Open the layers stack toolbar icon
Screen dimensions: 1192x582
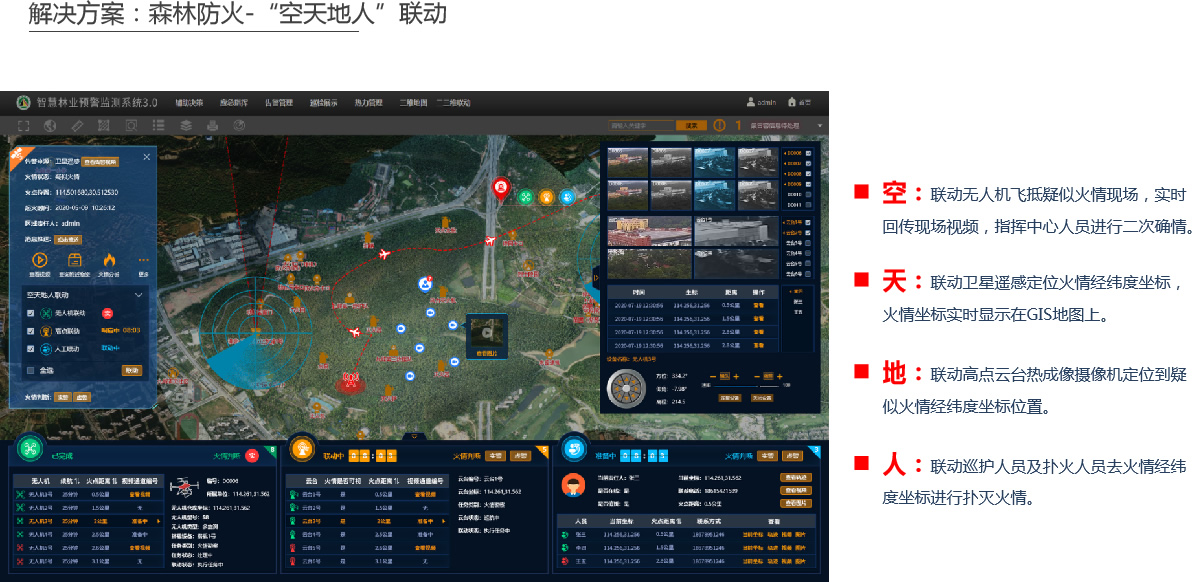[185, 125]
